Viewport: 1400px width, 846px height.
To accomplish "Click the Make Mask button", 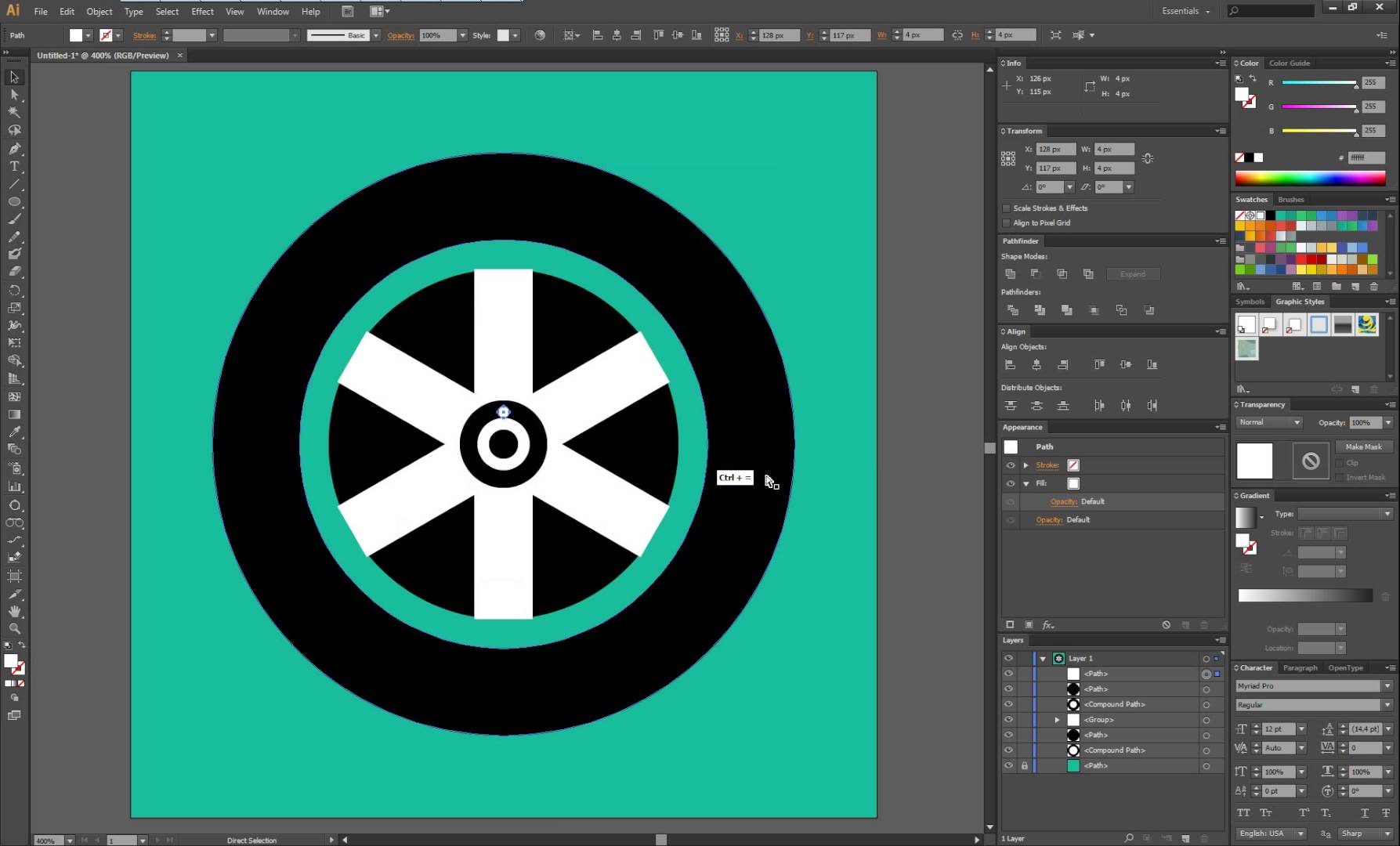I will [x=1364, y=446].
